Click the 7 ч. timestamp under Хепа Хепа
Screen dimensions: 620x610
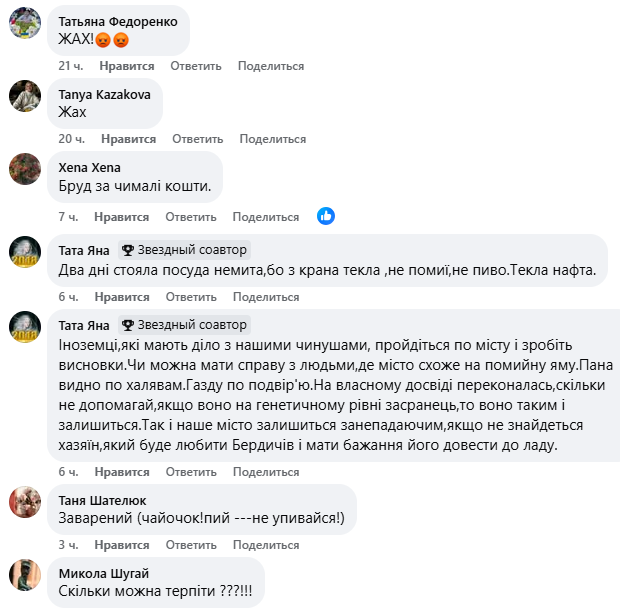tap(67, 217)
